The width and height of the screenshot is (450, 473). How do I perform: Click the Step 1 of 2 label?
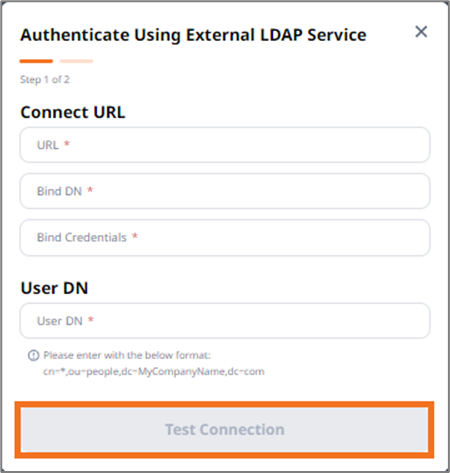click(45, 80)
